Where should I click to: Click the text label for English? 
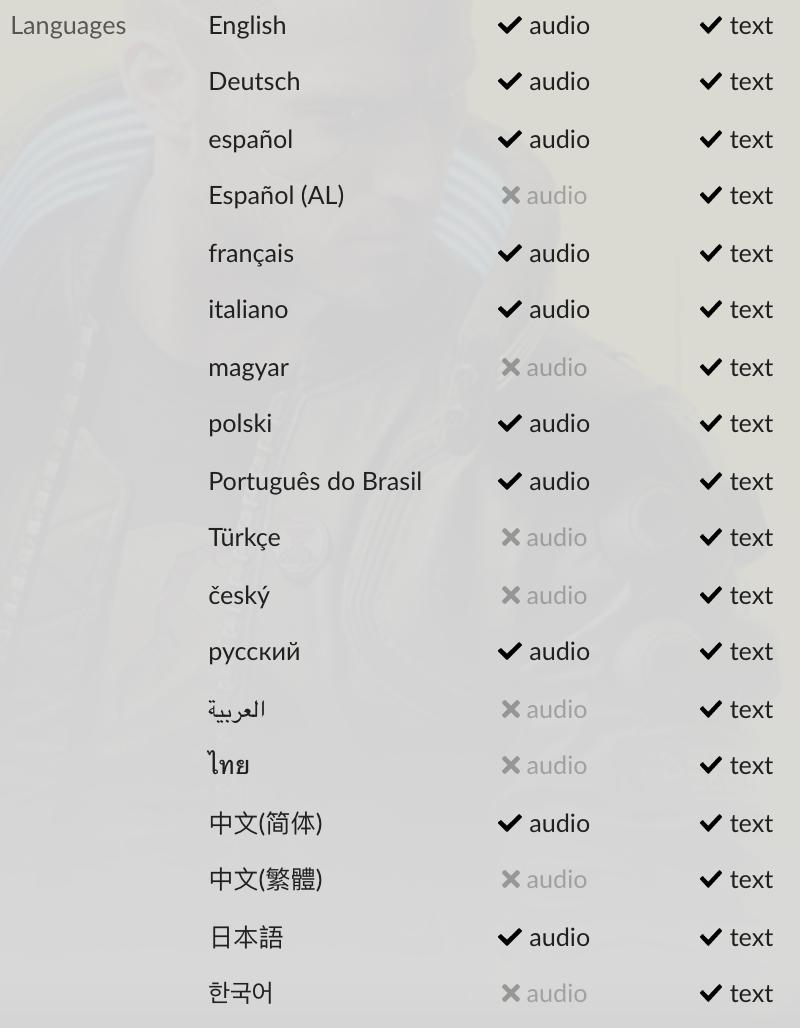click(x=751, y=26)
